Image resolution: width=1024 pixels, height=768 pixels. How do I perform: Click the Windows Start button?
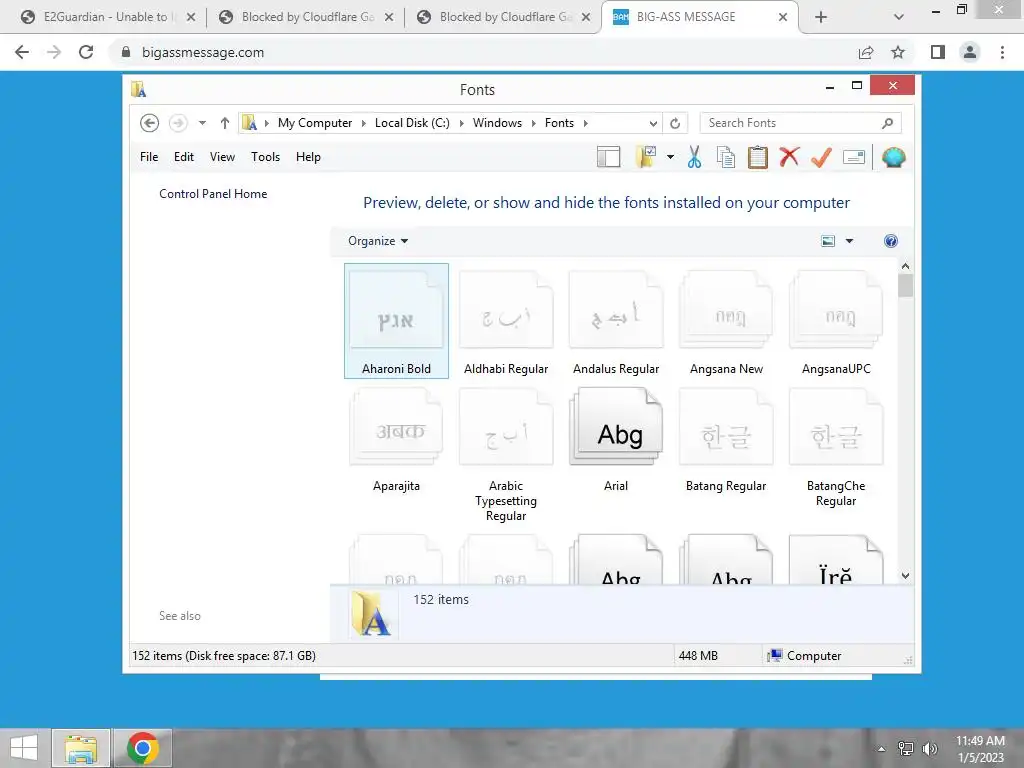click(24, 748)
